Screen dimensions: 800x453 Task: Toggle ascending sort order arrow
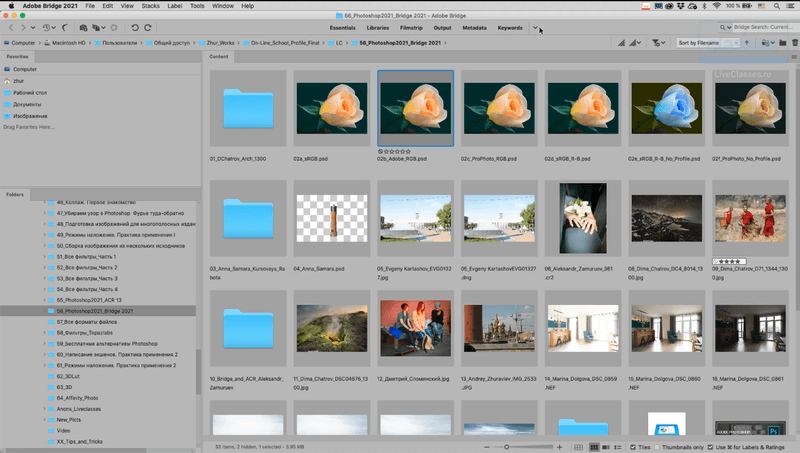747,43
